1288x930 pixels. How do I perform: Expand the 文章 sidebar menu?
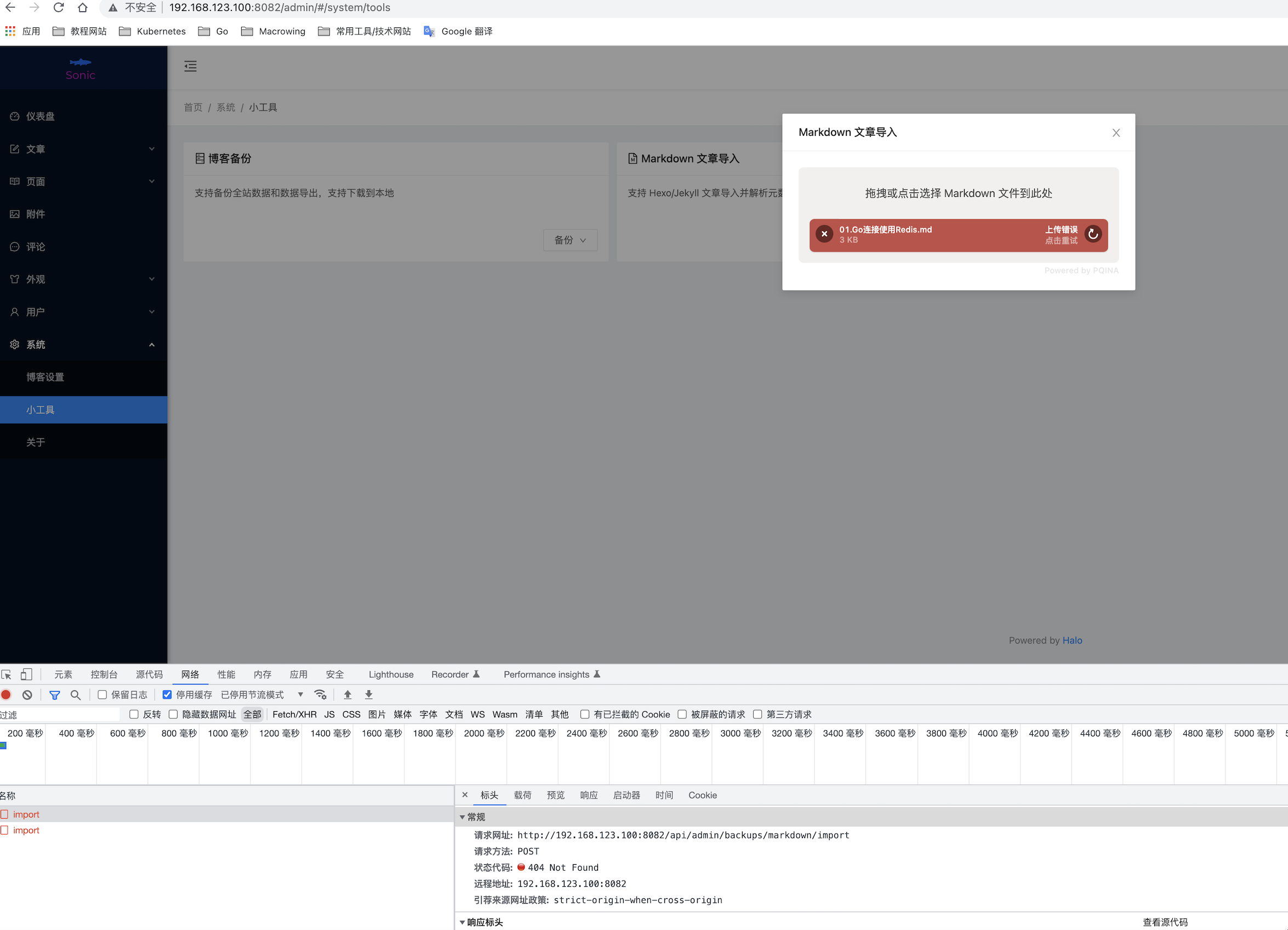83,149
